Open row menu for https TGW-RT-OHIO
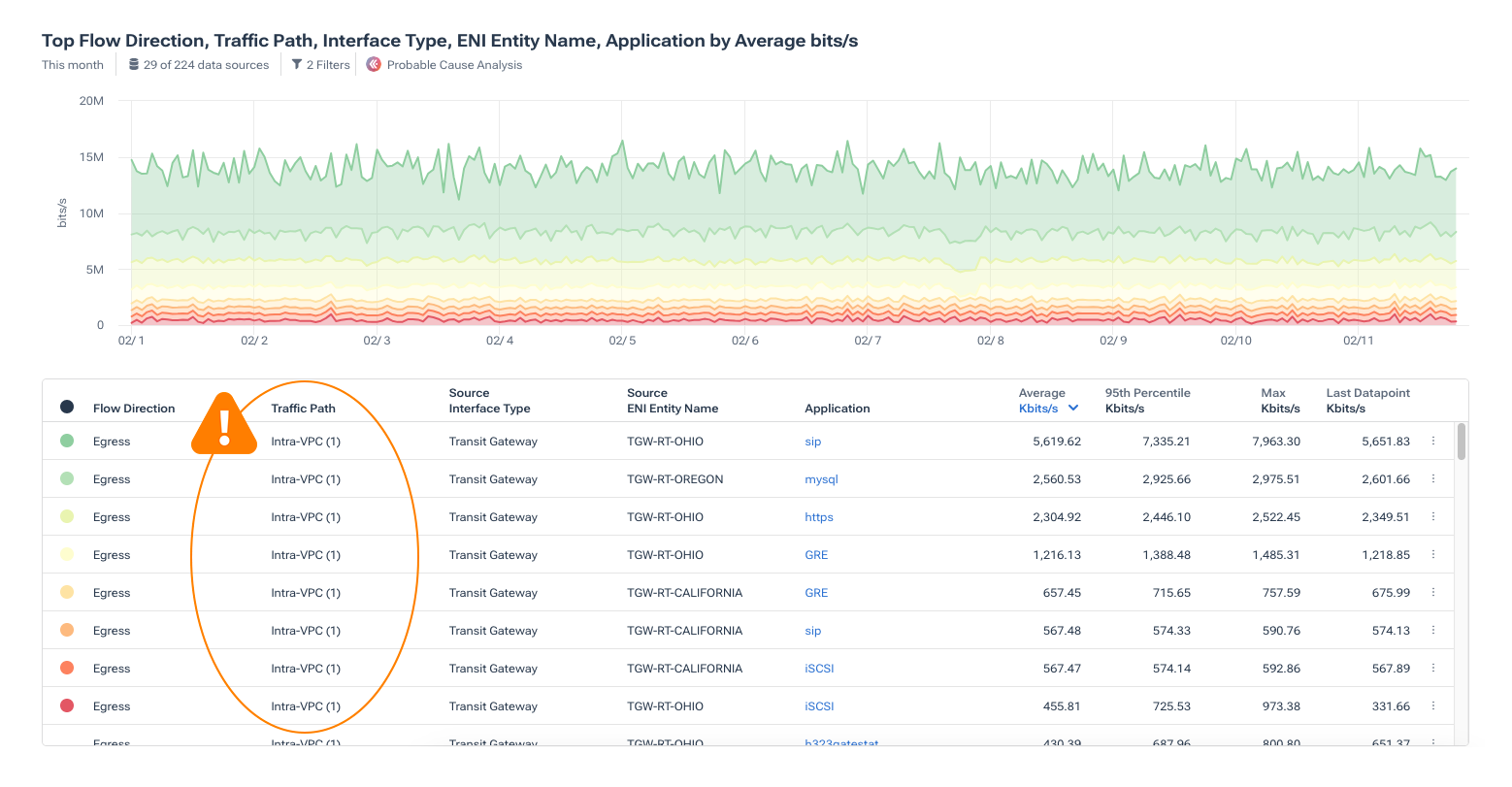 (x=1433, y=517)
